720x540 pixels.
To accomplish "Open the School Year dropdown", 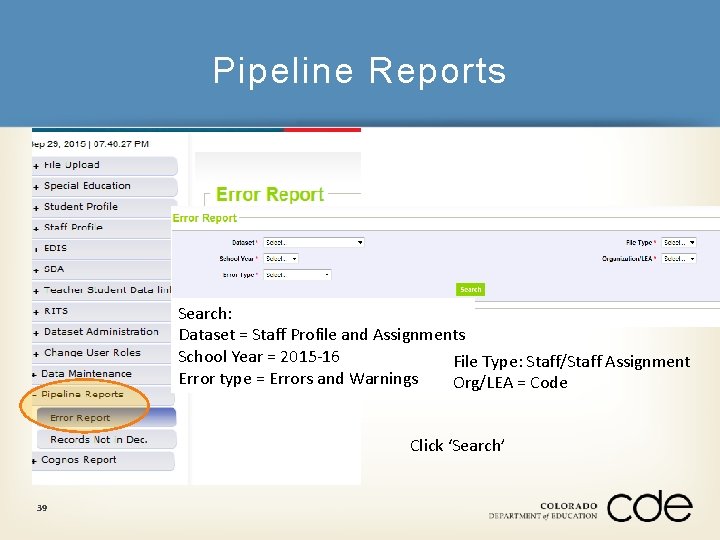I will click(281, 259).
